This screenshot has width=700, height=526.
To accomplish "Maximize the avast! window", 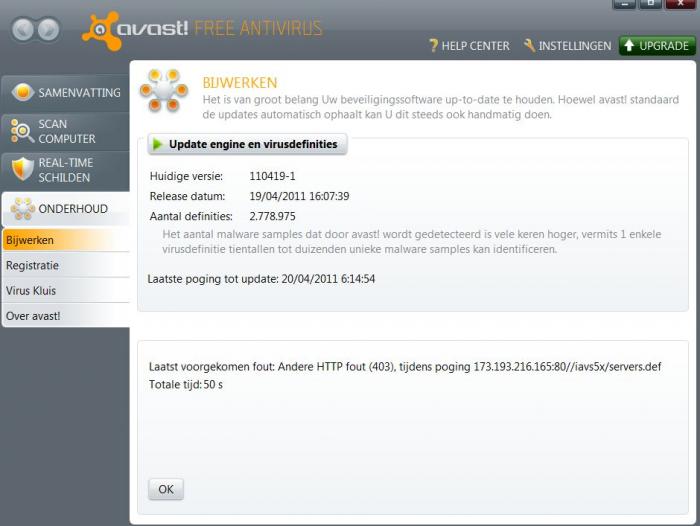I will pyautogui.click(x=650, y=4).
